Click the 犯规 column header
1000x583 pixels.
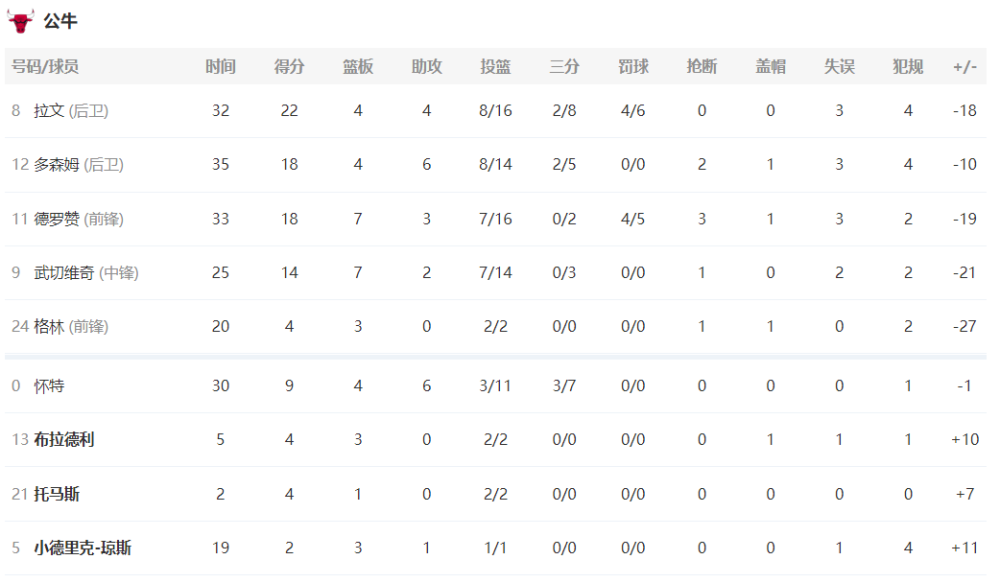[908, 66]
